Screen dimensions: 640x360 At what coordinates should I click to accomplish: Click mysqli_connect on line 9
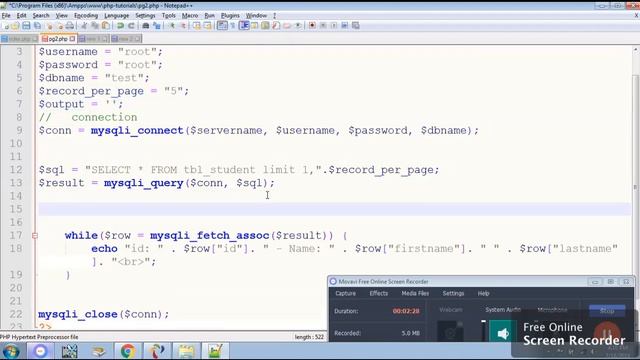coord(137,131)
